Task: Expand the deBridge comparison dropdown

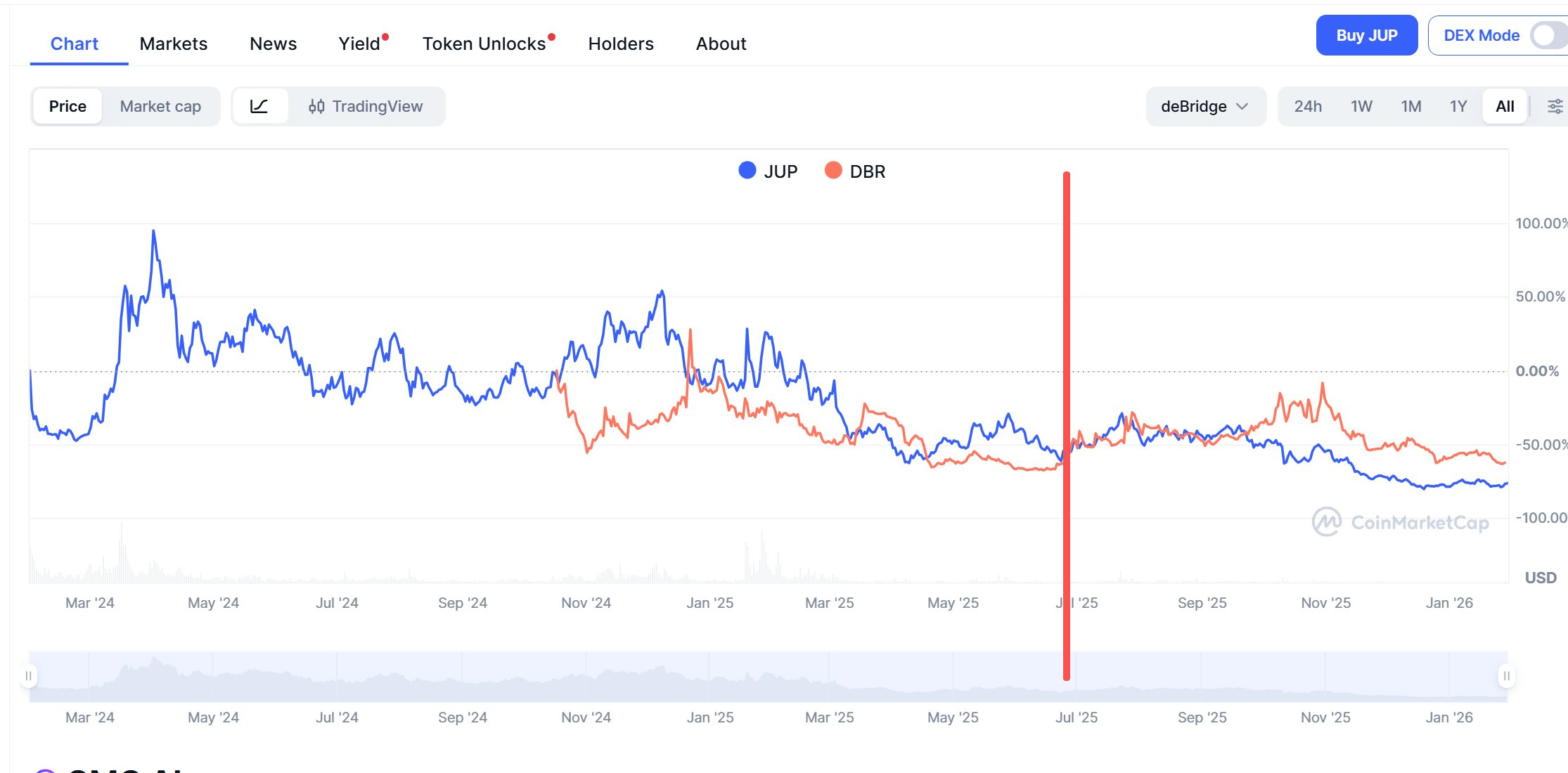Action: pyautogui.click(x=1205, y=106)
